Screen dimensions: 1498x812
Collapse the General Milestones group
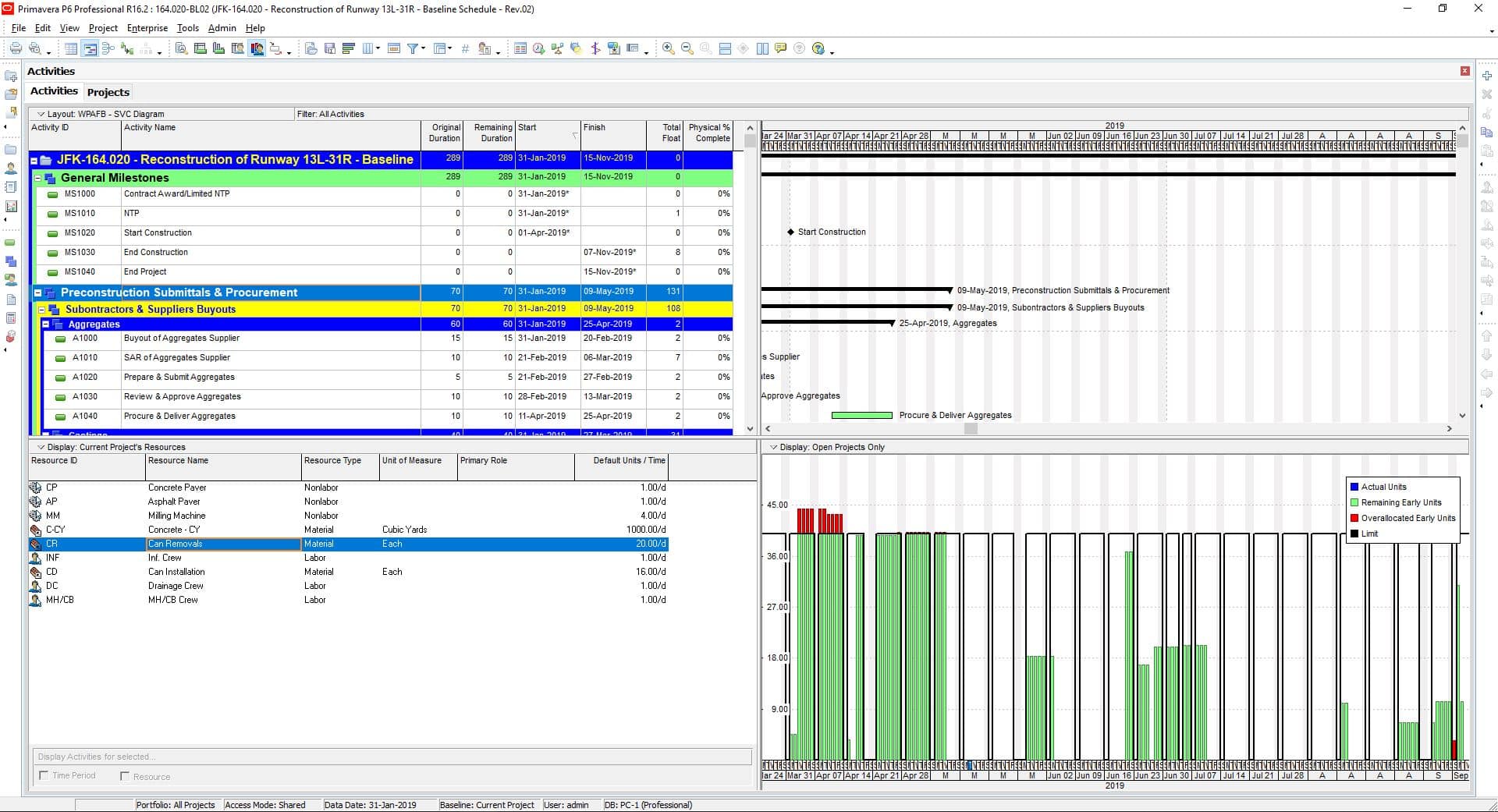tap(38, 178)
